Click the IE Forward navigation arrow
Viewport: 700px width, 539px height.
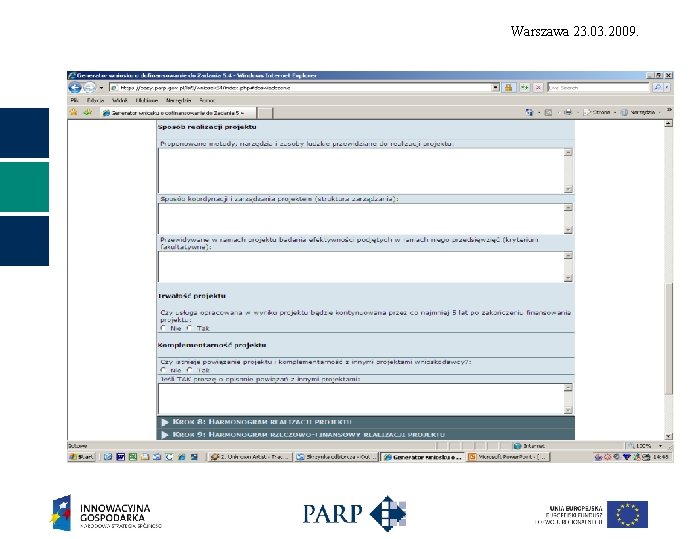89,88
